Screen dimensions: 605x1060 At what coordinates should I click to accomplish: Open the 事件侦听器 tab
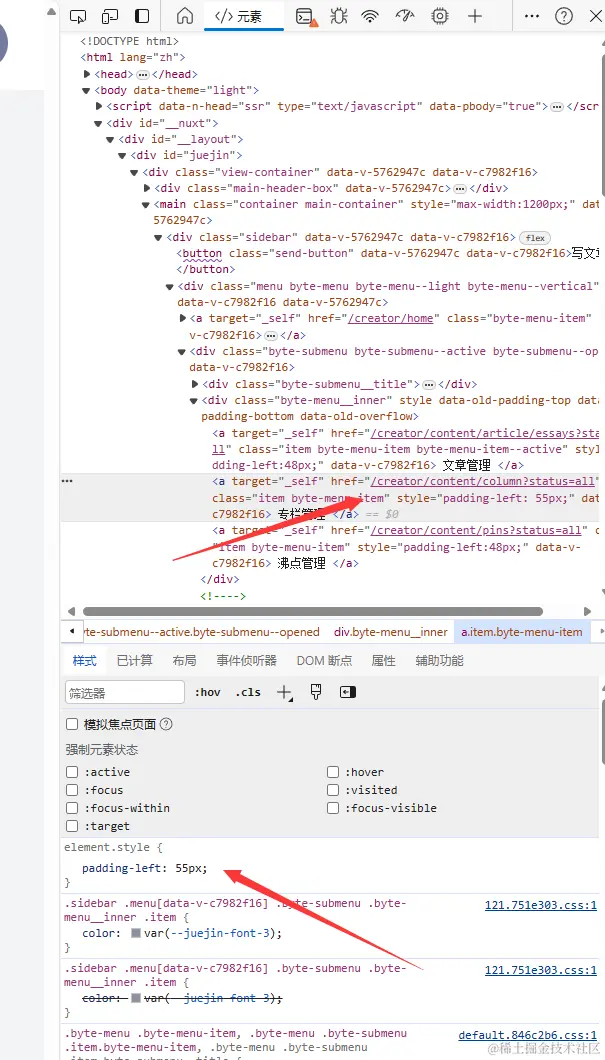pyautogui.click(x=247, y=661)
